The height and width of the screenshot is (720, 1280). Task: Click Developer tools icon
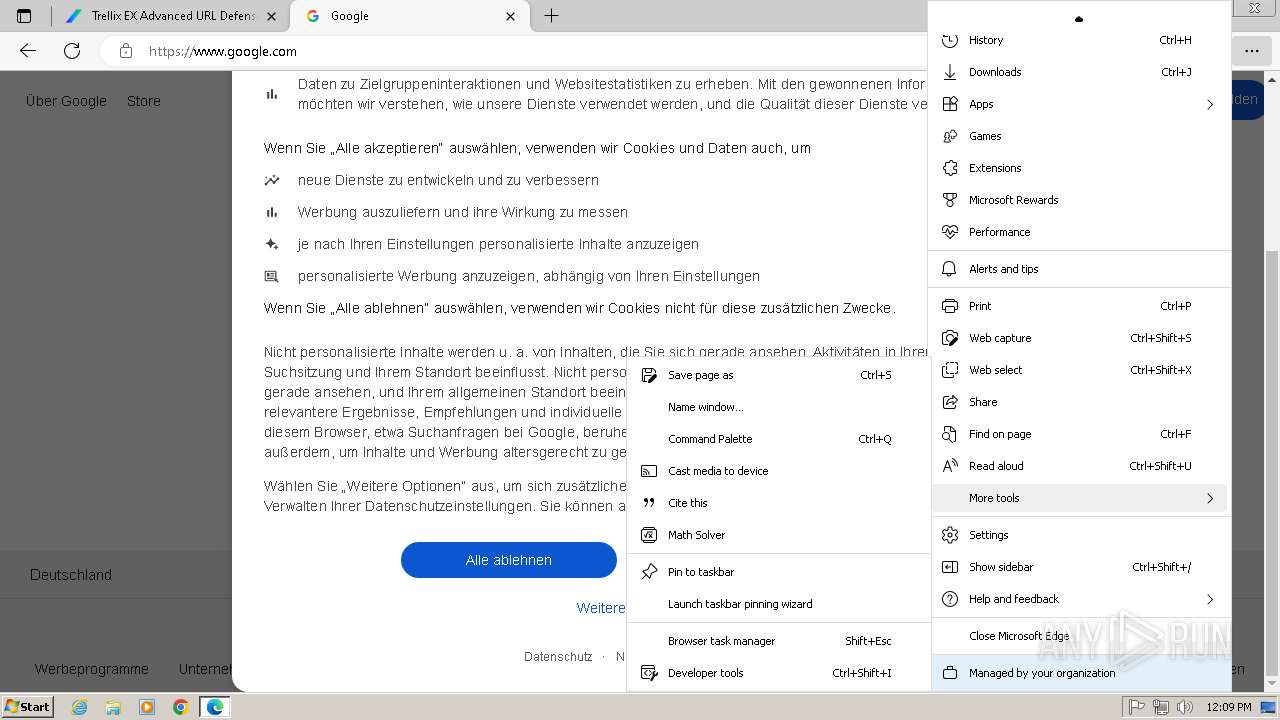pyautogui.click(x=649, y=673)
